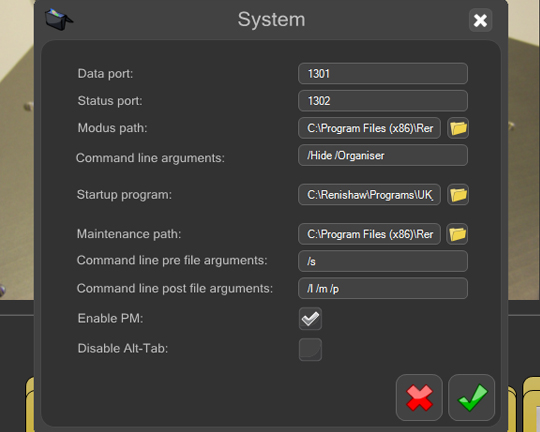This screenshot has width=540, height=432.
Task: Click the Disable Alt-Tab label
Action: (x=123, y=348)
